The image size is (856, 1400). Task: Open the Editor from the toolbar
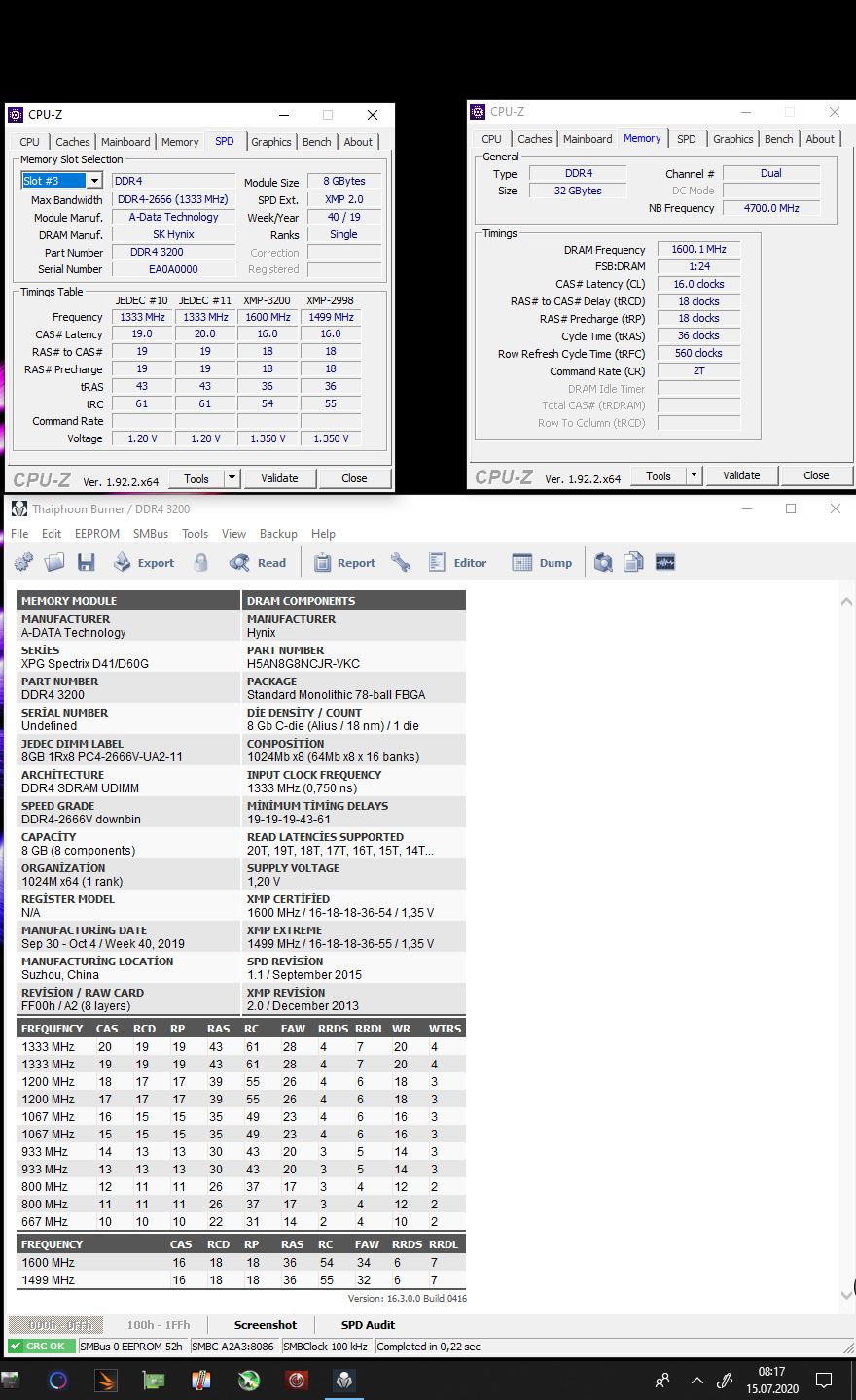coord(457,562)
